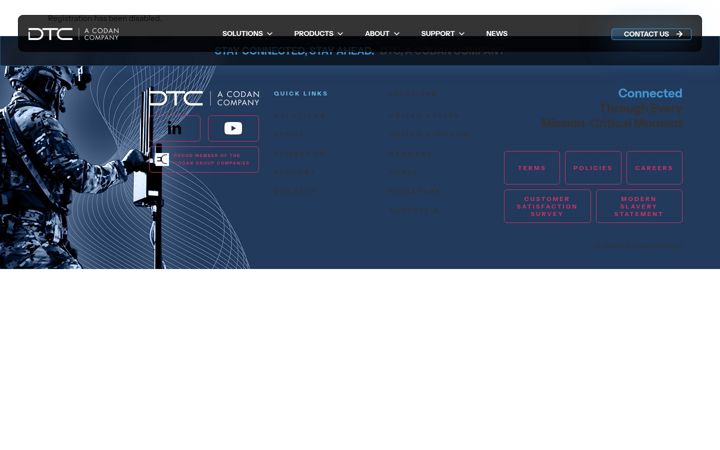Open DTC YouTube channel icon
Image resolution: width=720 pixels, height=450 pixels.
point(233,129)
